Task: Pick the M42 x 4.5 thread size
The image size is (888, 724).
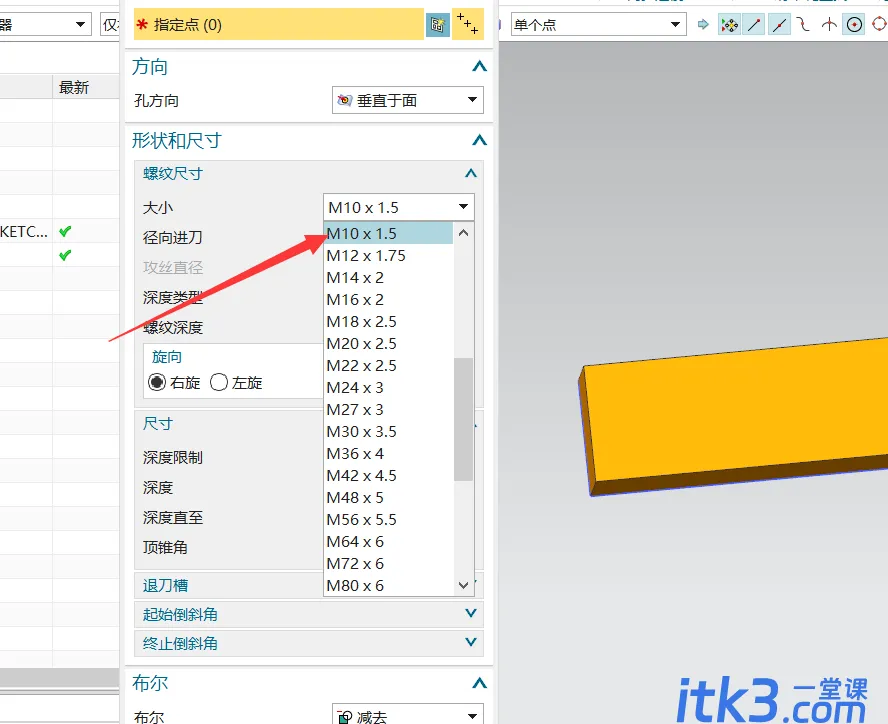Action: (388, 475)
